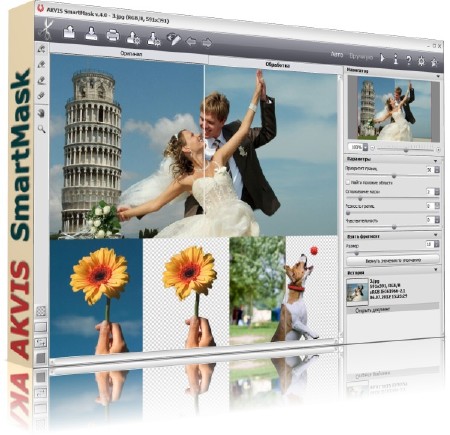Click the star icon in the top toolbar
Screen dimensions: 450x435
[434, 62]
